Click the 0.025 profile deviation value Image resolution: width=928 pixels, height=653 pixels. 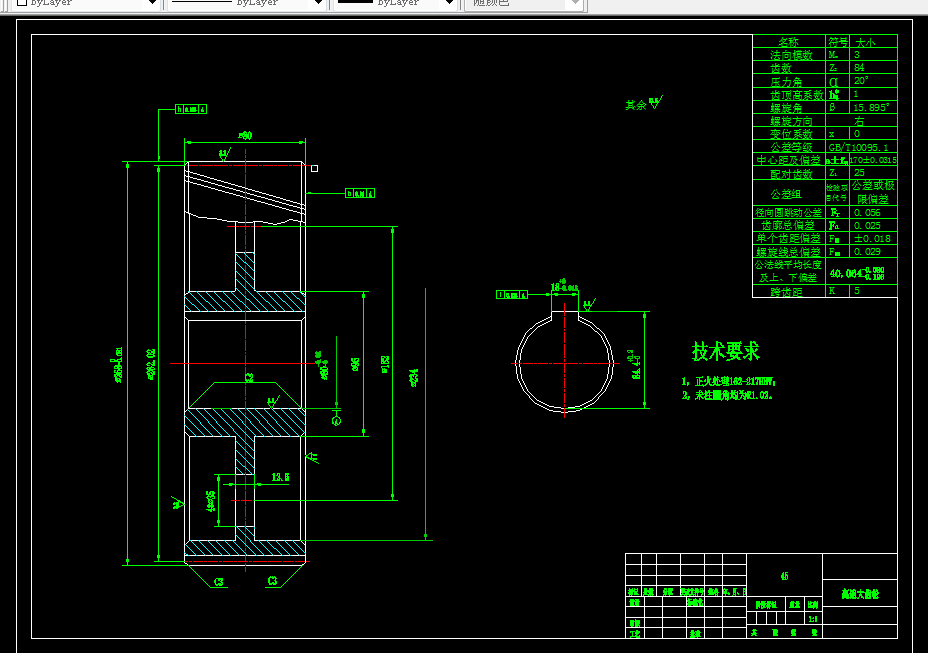tap(867, 226)
